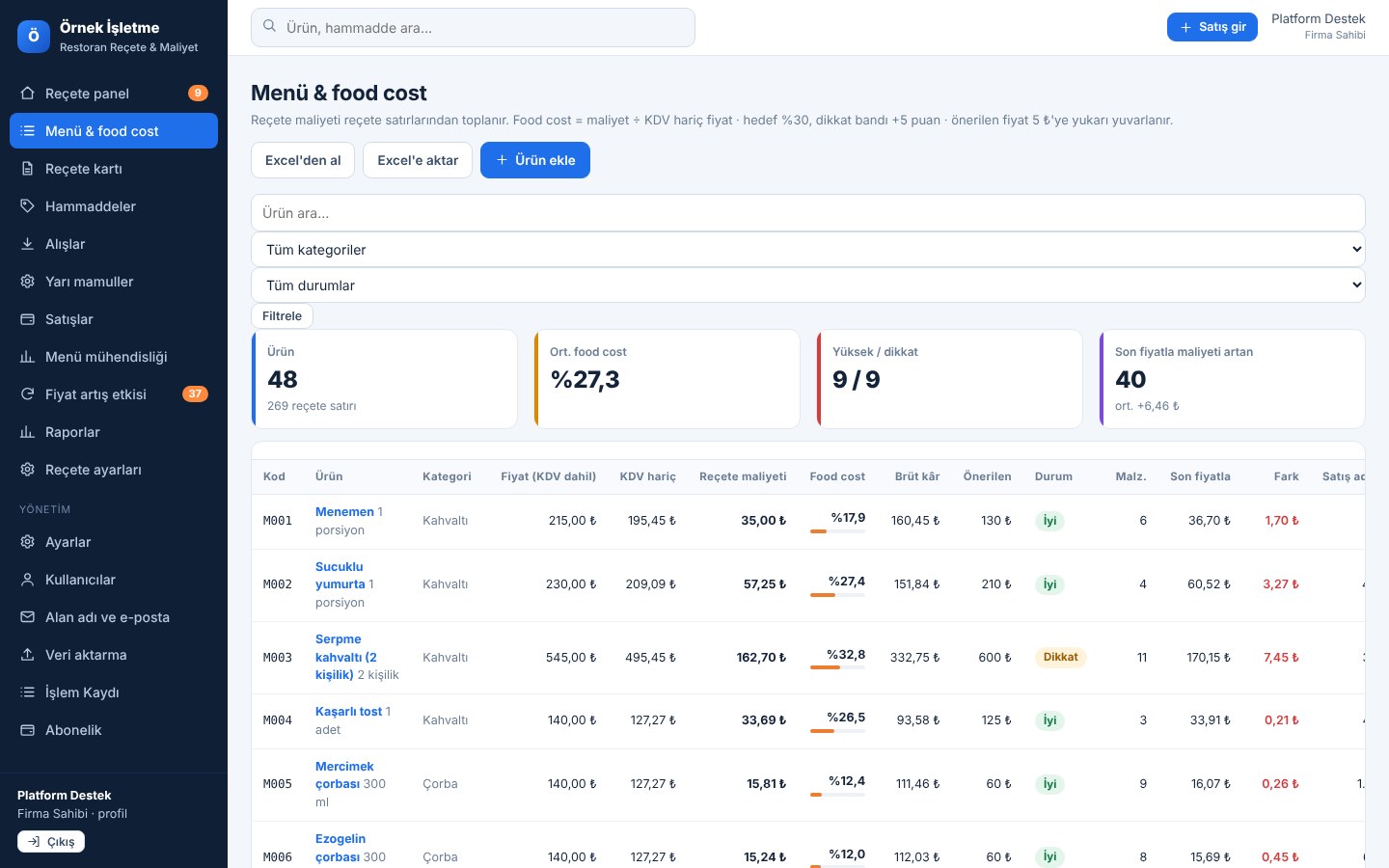Click the magnifier icon in the top search bar
This screenshot has height=868, width=1389.
pos(270,27)
